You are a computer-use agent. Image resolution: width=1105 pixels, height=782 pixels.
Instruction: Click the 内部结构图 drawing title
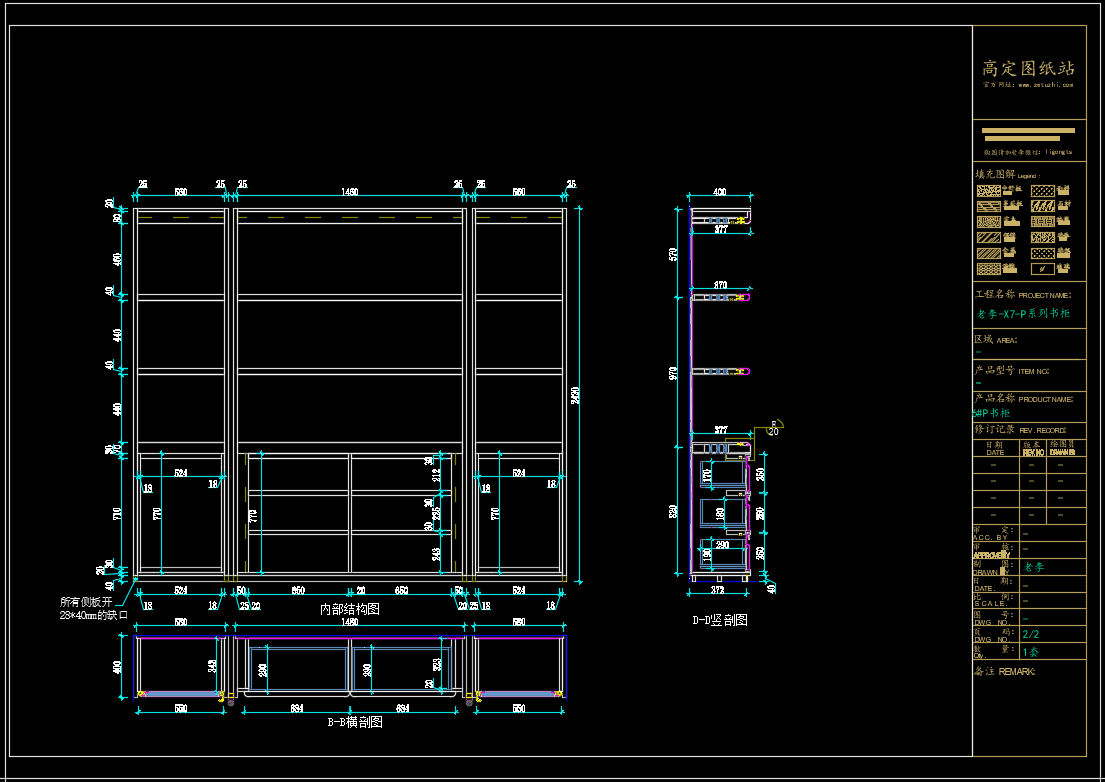pyautogui.click(x=350, y=609)
